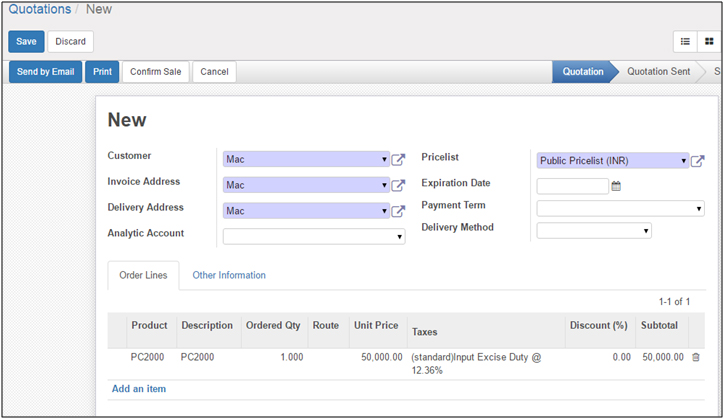The image size is (724, 419).
Task: Switch to Other Information tab
Action: [x=229, y=275]
